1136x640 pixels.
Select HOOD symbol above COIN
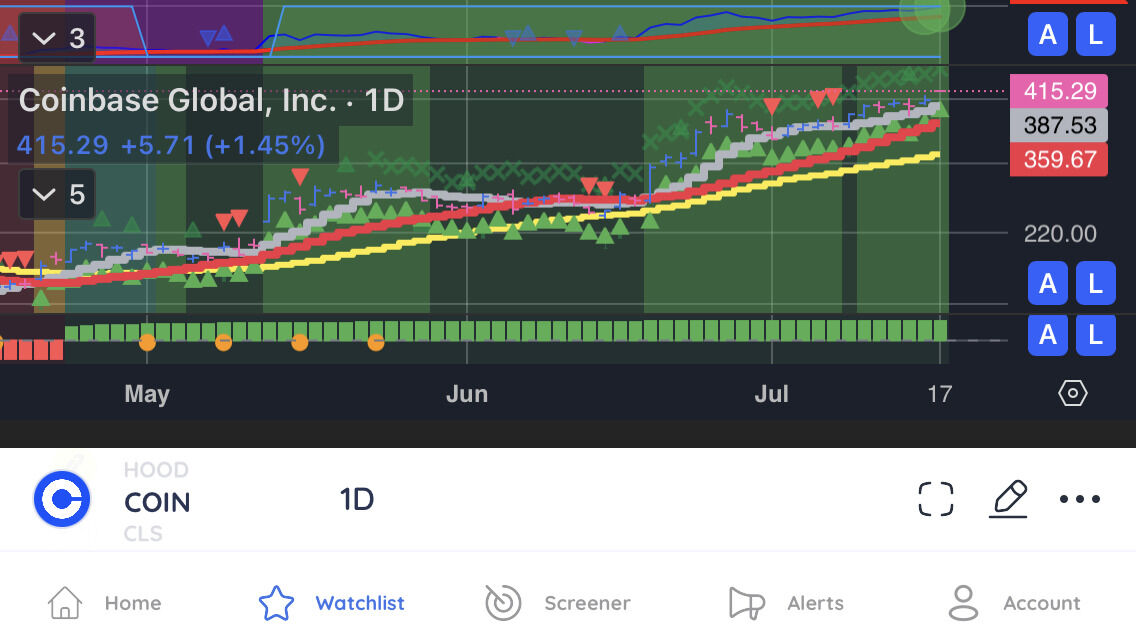[x=156, y=470]
